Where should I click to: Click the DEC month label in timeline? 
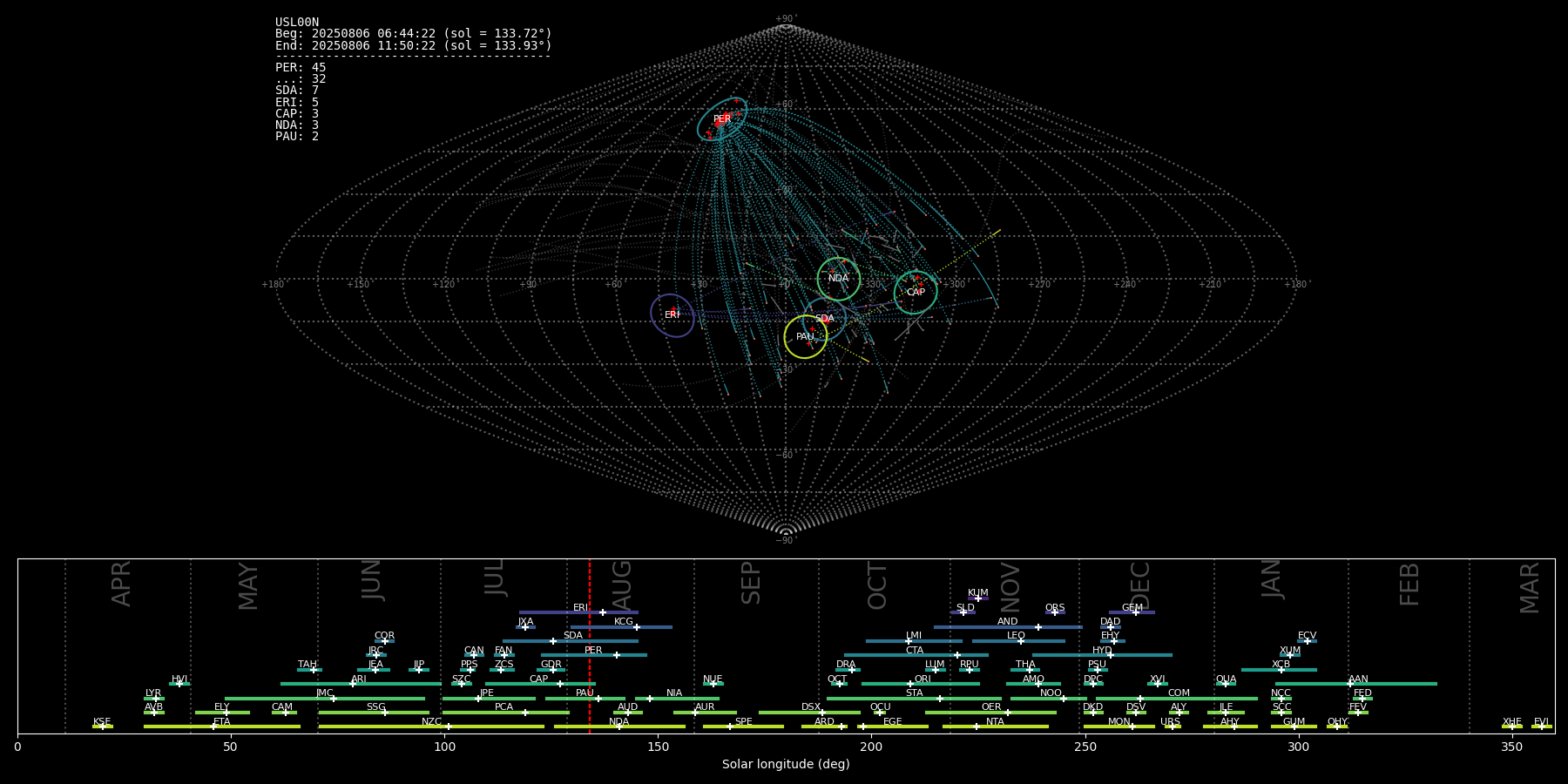[1140, 586]
